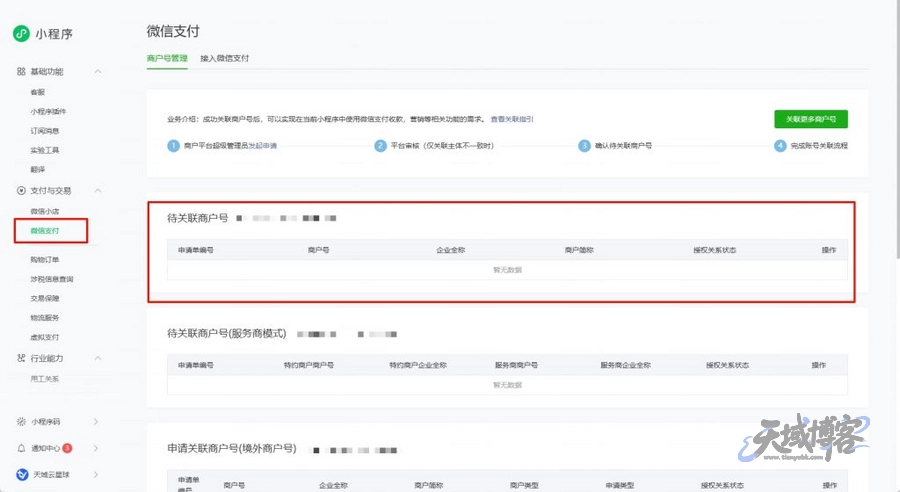Viewport: 900px width, 492px height.
Task: Click the 发起申请 link in step 1
Action: (262, 146)
